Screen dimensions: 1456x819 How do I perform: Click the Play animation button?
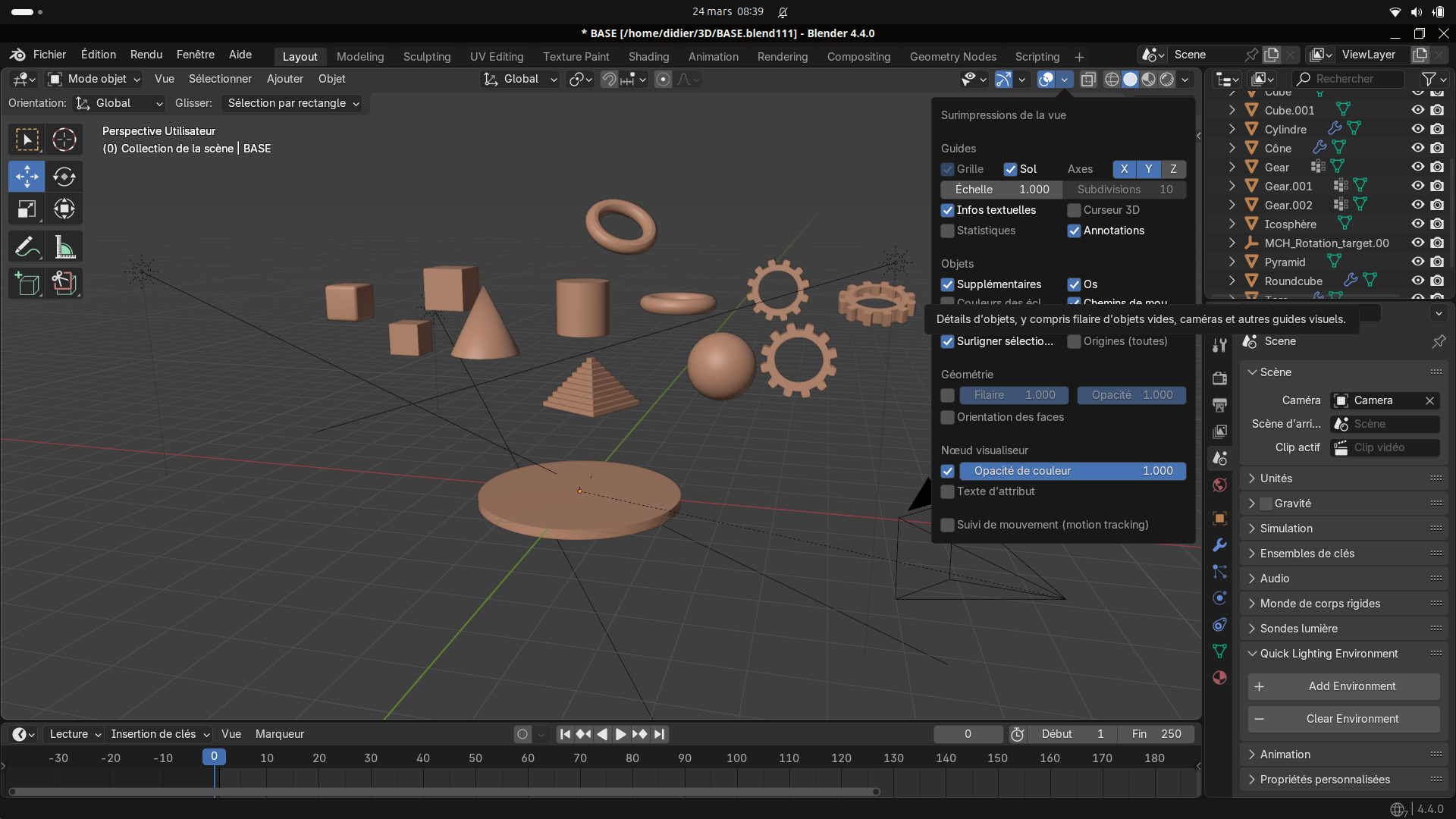click(620, 734)
